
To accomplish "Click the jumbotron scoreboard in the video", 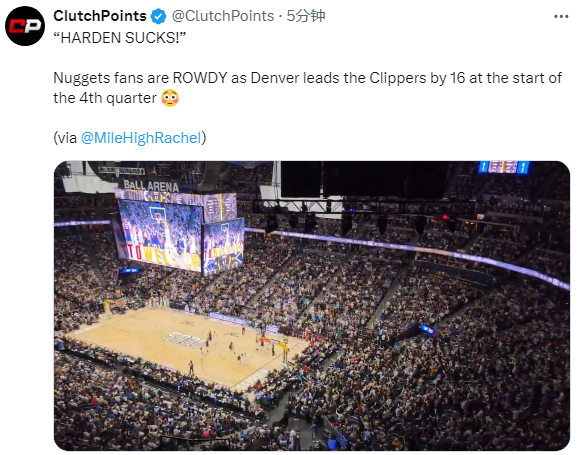I will tap(181, 233).
